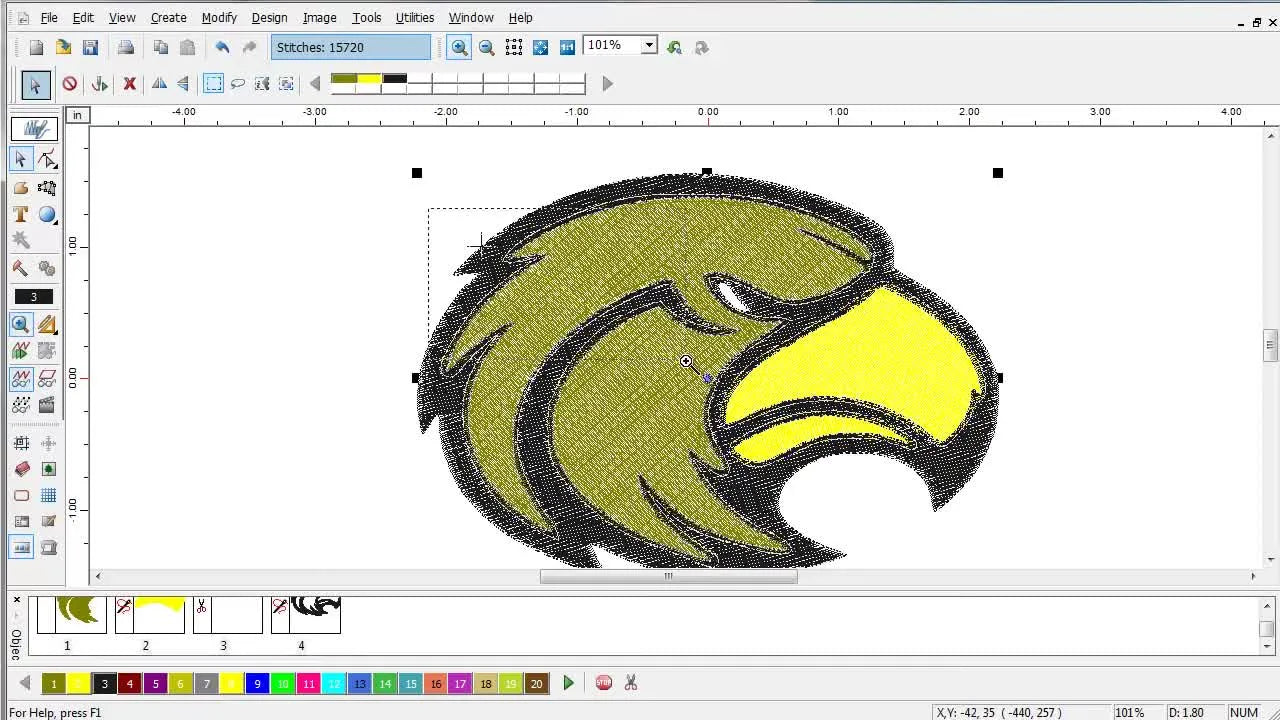Click the Zoom In magnifier in top toolbar
Image resolution: width=1280 pixels, height=720 pixels.
[x=459, y=47]
